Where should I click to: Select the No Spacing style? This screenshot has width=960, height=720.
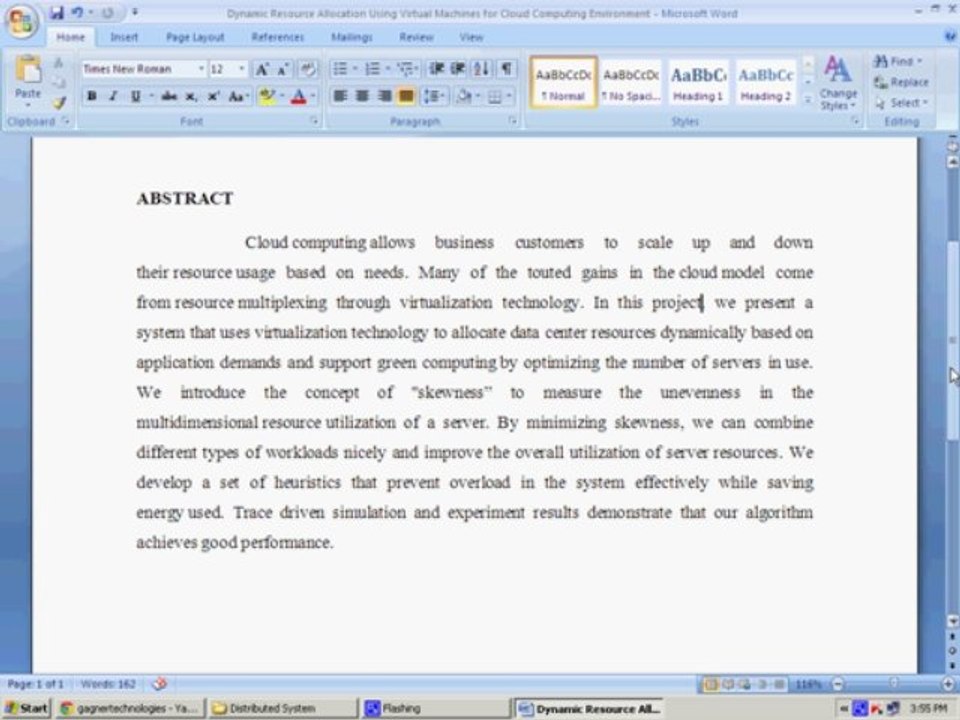[x=631, y=83]
